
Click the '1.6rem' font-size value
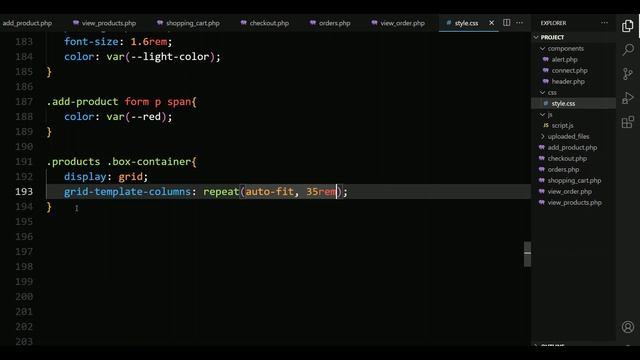coord(149,41)
